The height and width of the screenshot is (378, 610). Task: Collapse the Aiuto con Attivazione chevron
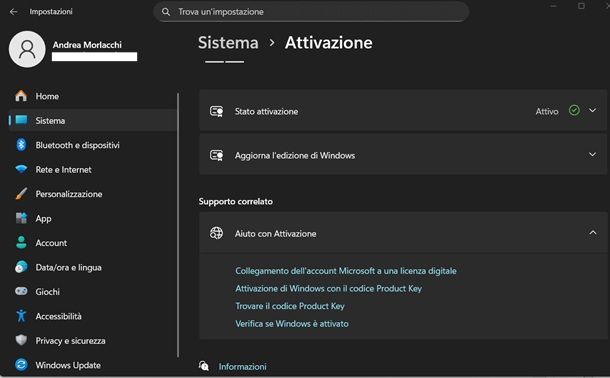(x=592, y=233)
